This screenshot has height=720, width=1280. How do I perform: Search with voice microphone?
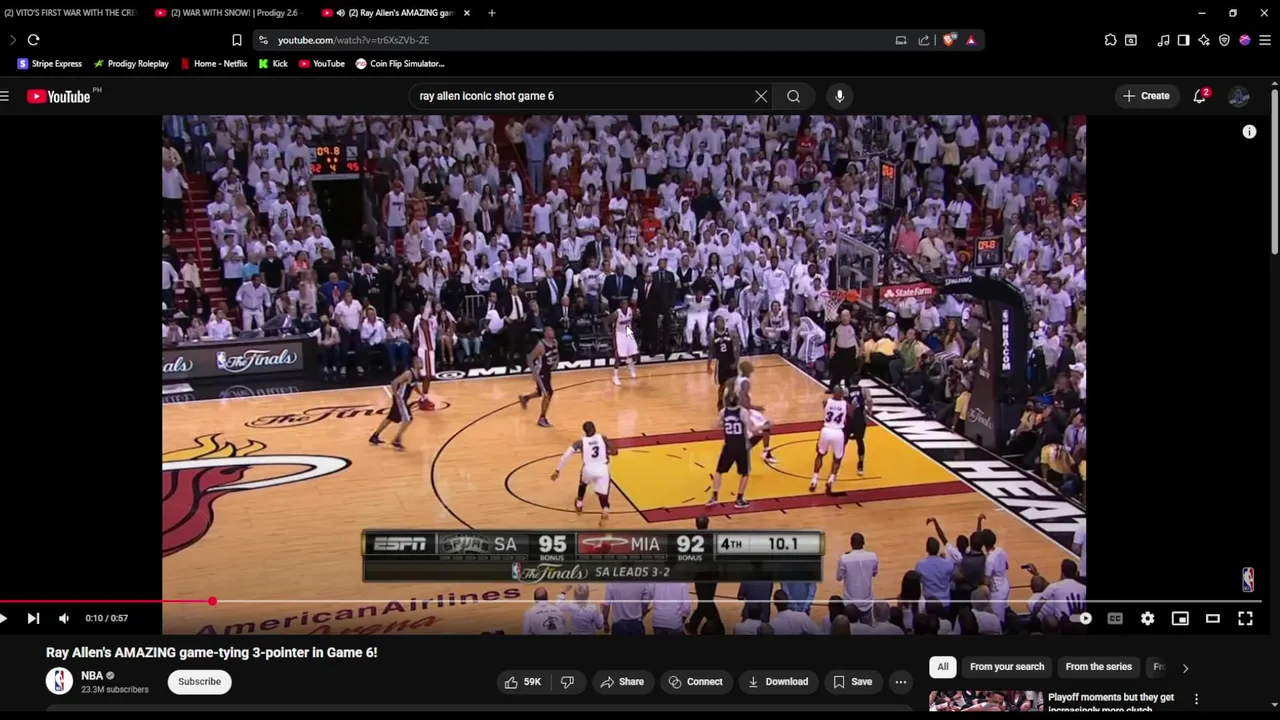pyautogui.click(x=839, y=96)
